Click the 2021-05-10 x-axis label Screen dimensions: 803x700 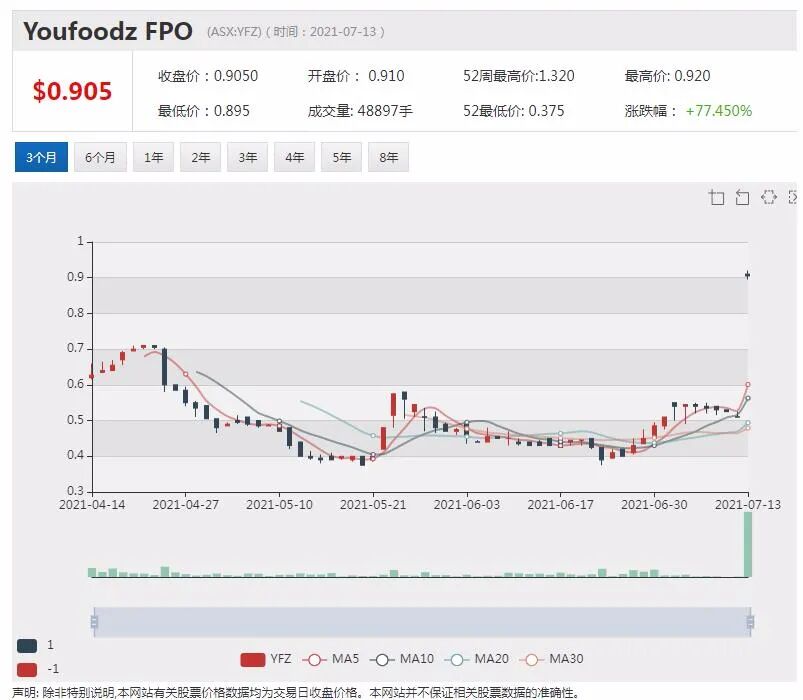pos(279,505)
